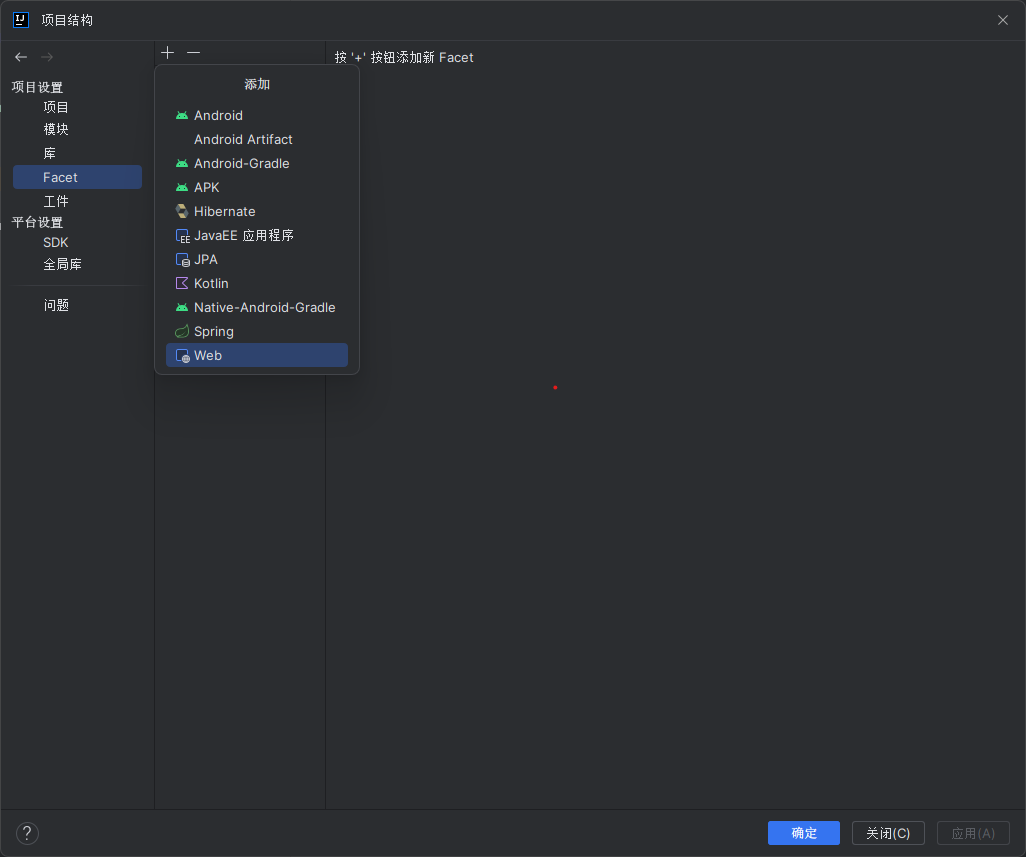Click the 添加 popup header text
This screenshot has width=1026, height=857.
(256, 84)
